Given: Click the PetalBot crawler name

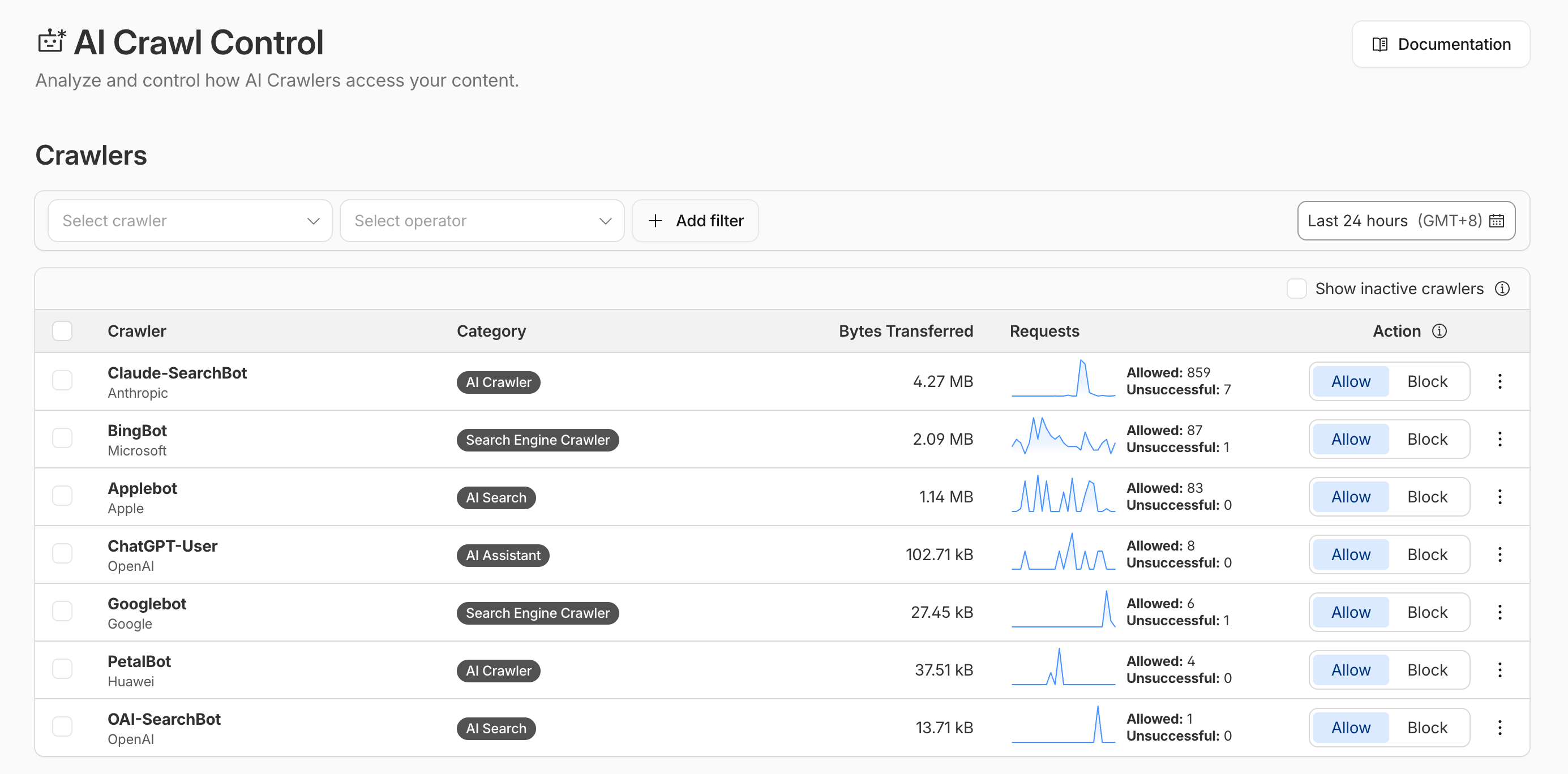Looking at the screenshot, I should point(139,661).
